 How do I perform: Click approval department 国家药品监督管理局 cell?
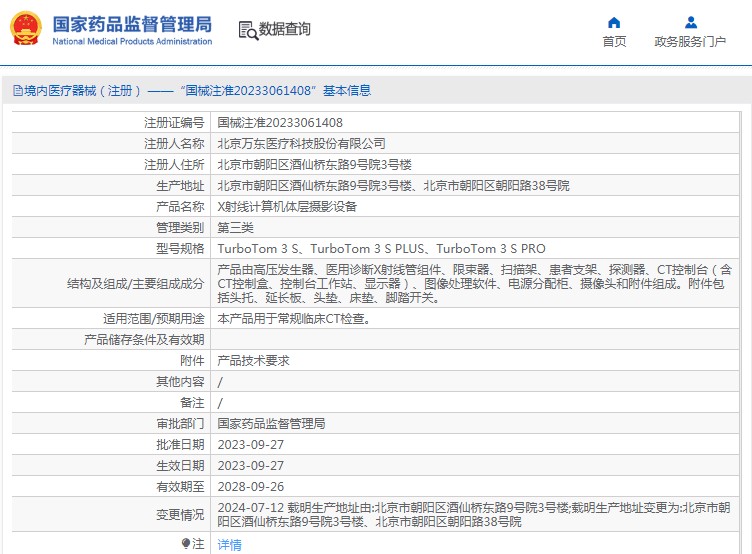[x=271, y=424]
